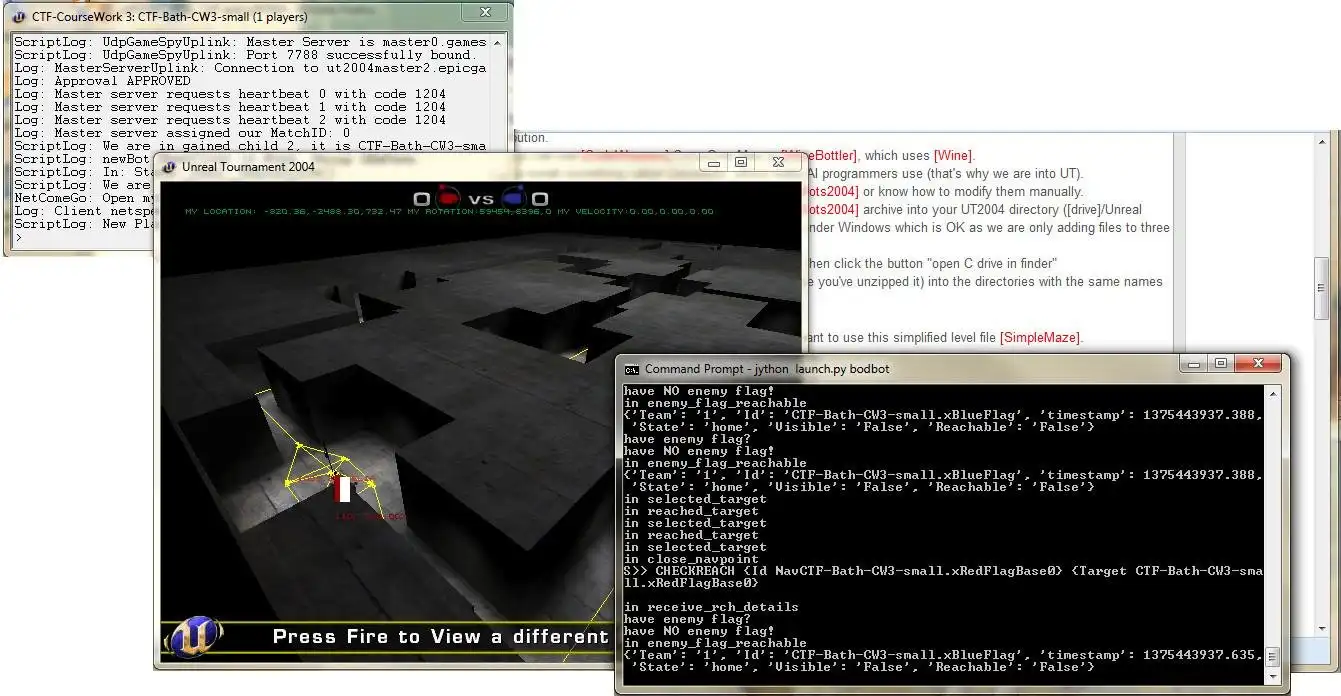Click 'in receive_rch_details' line in Command Prompt
Viewport: 1341px width, 696px height.
click(711, 607)
